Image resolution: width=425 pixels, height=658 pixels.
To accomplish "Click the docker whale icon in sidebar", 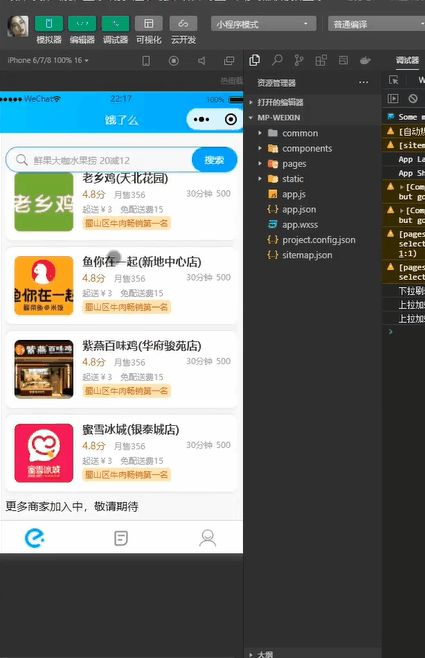I will pyautogui.click(x=365, y=60).
